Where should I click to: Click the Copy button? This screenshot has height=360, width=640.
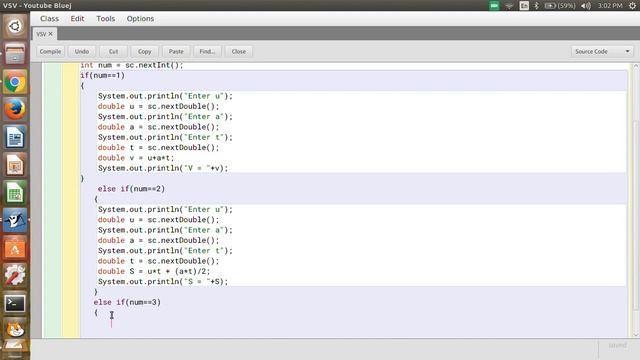tap(144, 51)
